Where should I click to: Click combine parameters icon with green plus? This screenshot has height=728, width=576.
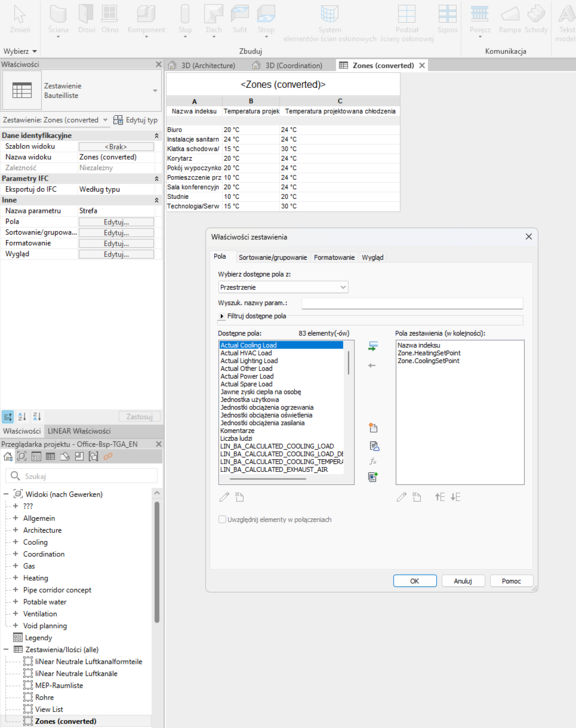click(x=373, y=477)
